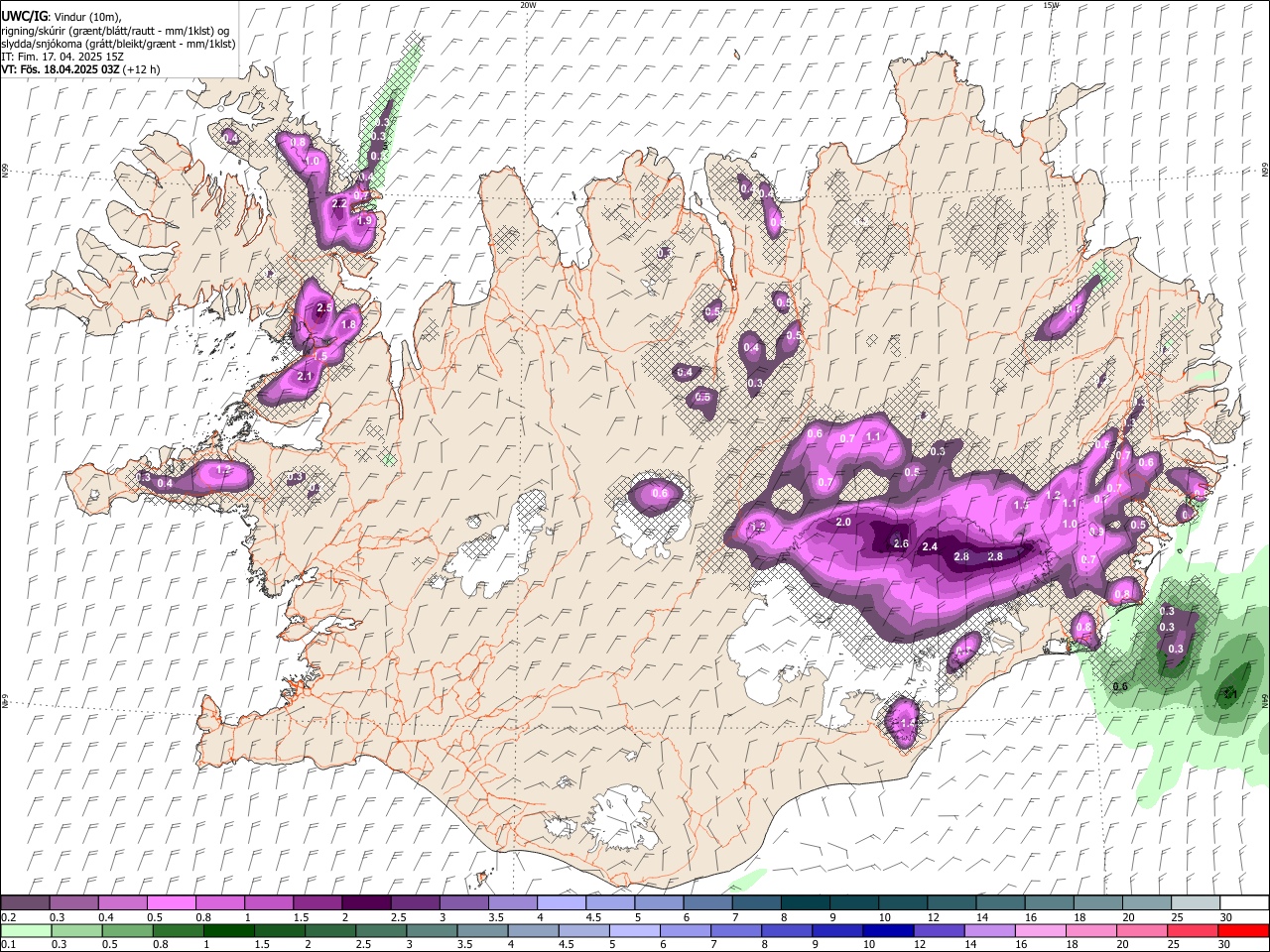The width and height of the screenshot is (1270, 952).
Task: Pick top legend swatch between 0.5 and 0.8
Action: [171, 902]
